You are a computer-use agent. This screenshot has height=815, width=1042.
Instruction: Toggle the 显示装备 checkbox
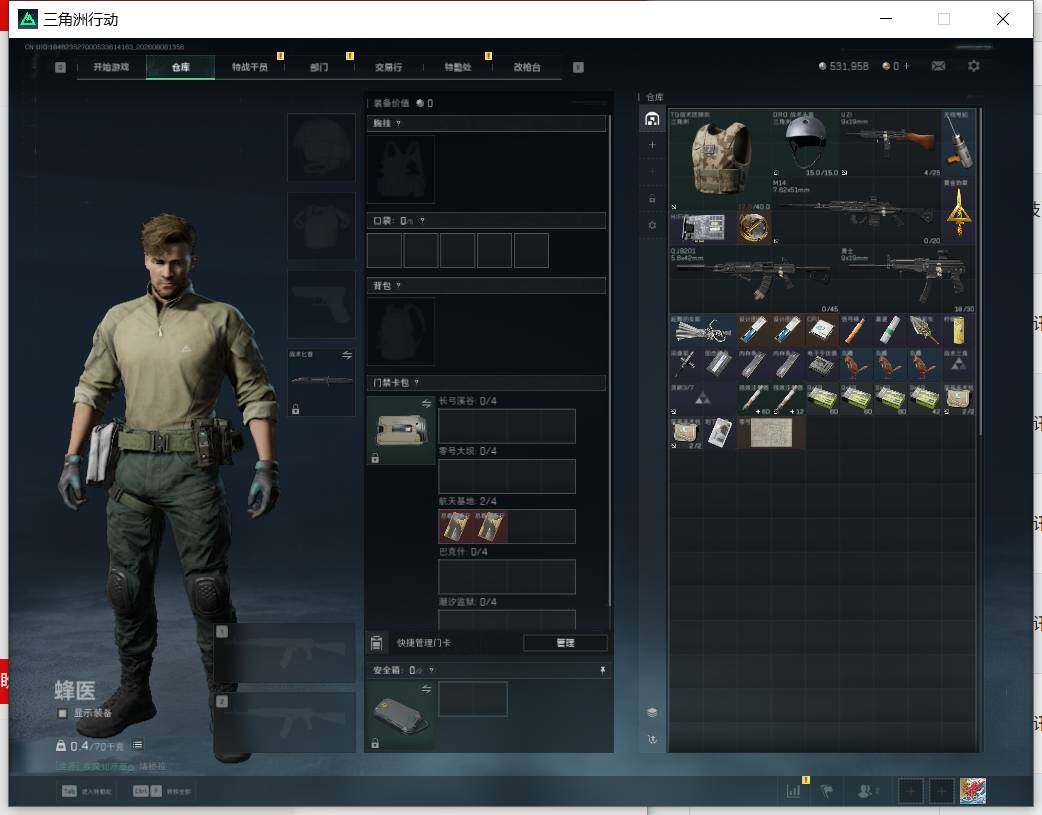pos(62,713)
